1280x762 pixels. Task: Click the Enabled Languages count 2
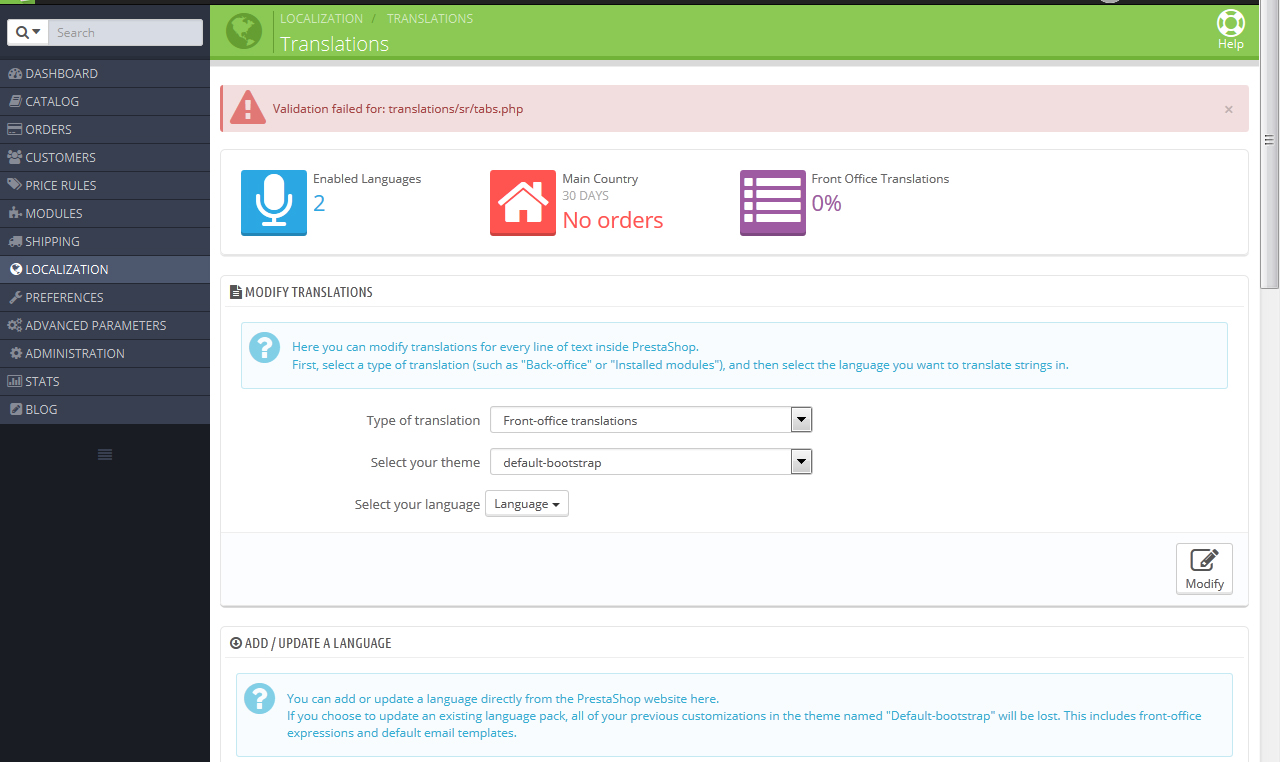[x=319, y=203]
